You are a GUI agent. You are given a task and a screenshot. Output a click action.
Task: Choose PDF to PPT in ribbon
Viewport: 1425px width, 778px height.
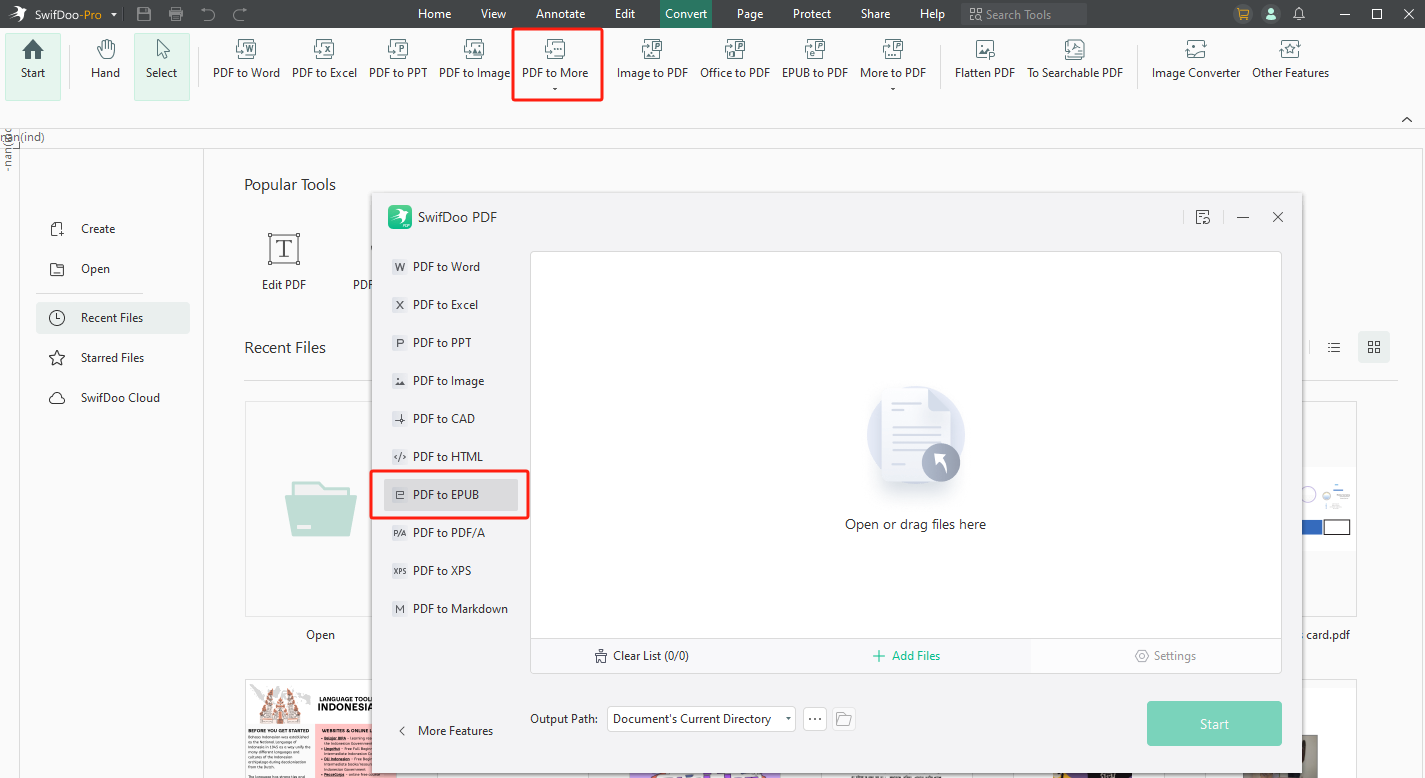pyautogui.click(x=398, y=60)
